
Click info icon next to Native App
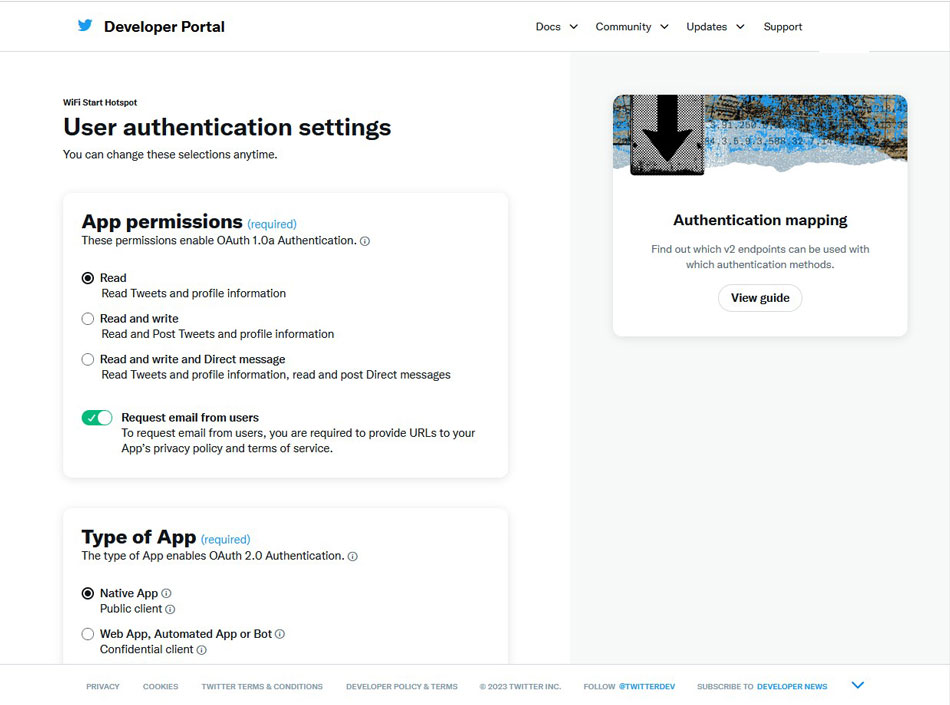(x=167, y=593)
